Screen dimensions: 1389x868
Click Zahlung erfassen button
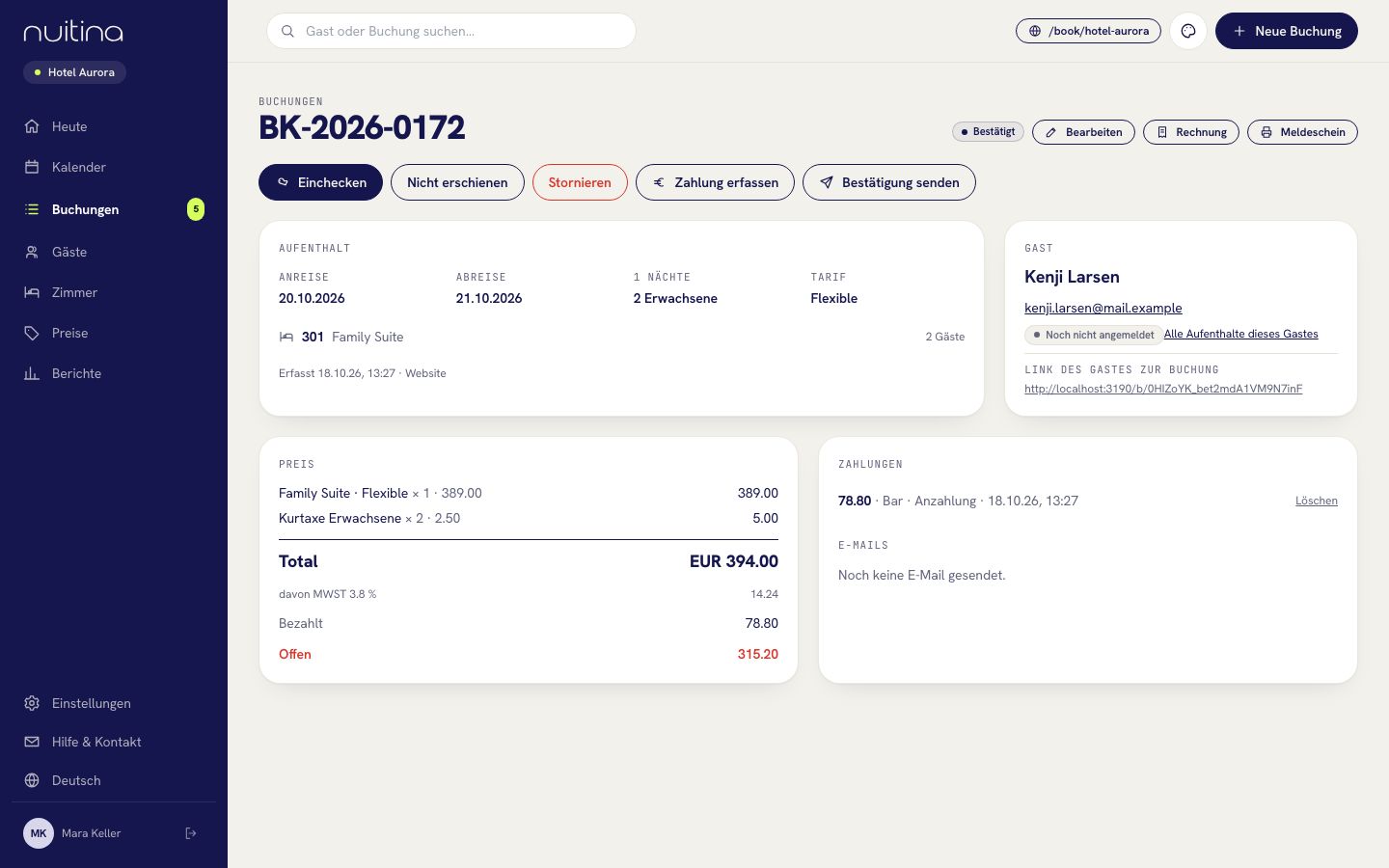tap(715, 182)
